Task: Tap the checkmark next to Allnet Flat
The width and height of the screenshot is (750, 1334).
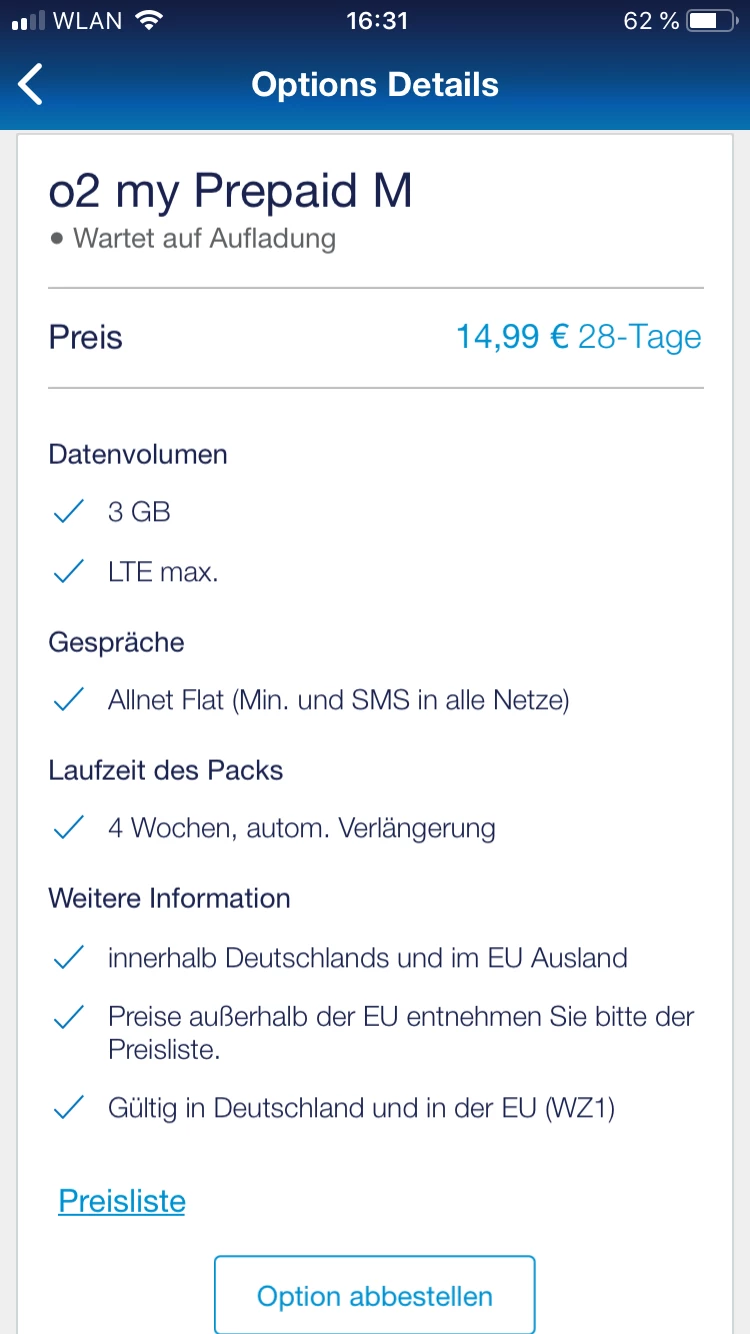Action: point(68,701)
